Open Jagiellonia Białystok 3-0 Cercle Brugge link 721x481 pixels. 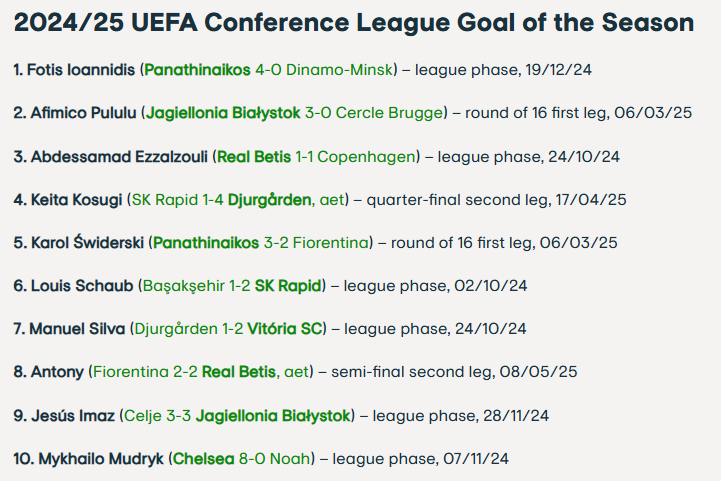coord(295,113)
